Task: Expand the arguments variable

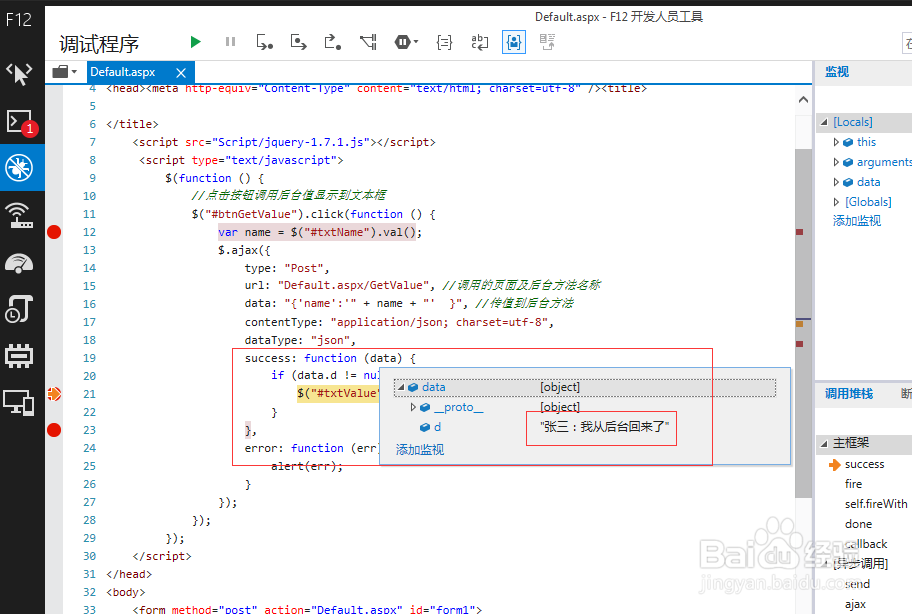Action: click(836, 162)
